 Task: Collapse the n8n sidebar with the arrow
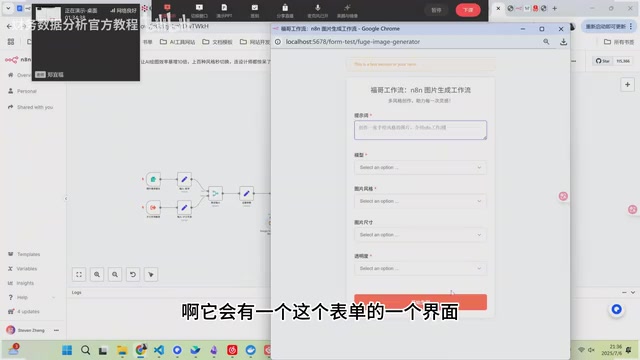click(66, 199)
